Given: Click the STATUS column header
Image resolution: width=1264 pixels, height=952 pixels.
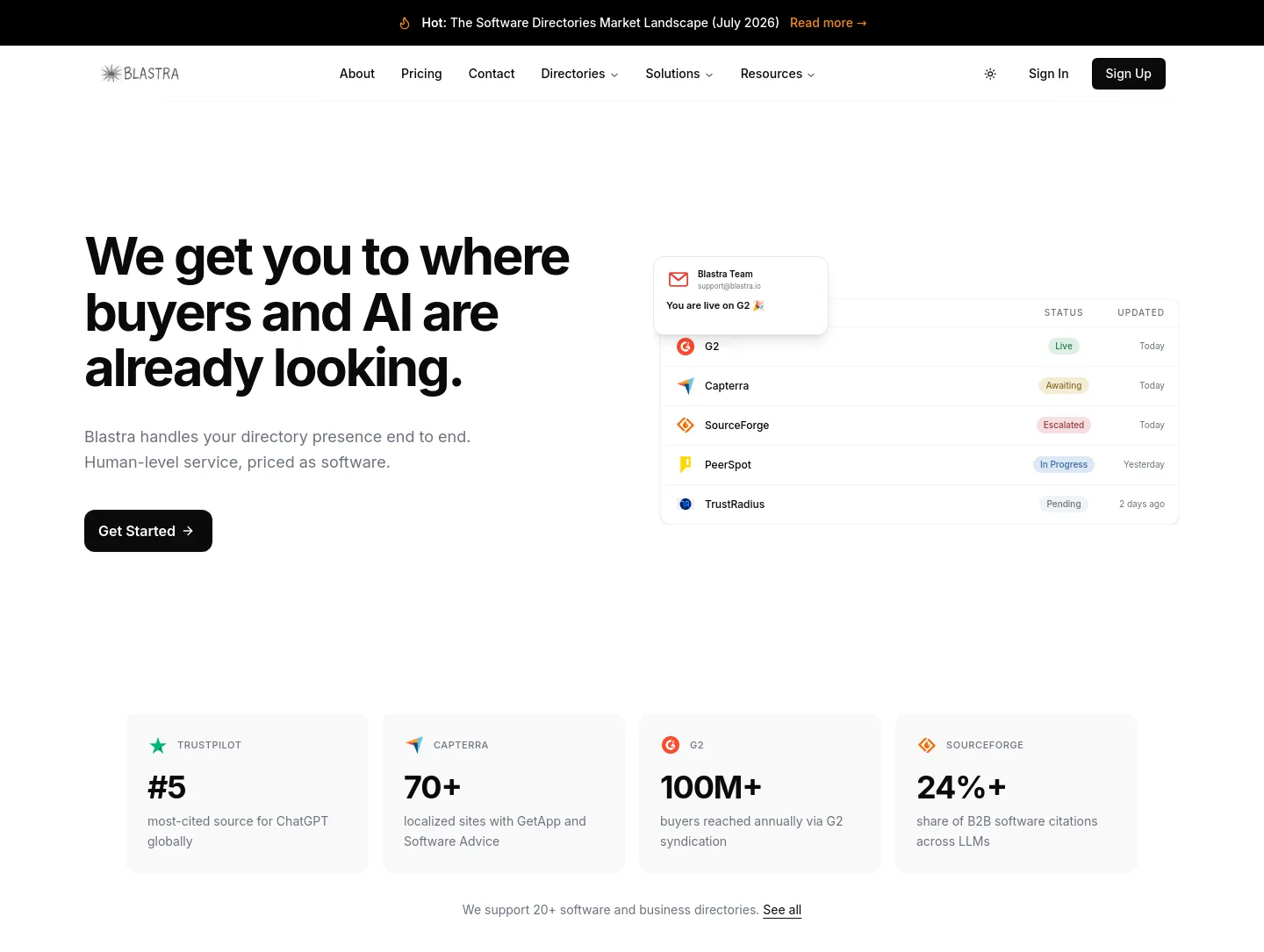Looking at the screenshot, I should point(1064,312).
